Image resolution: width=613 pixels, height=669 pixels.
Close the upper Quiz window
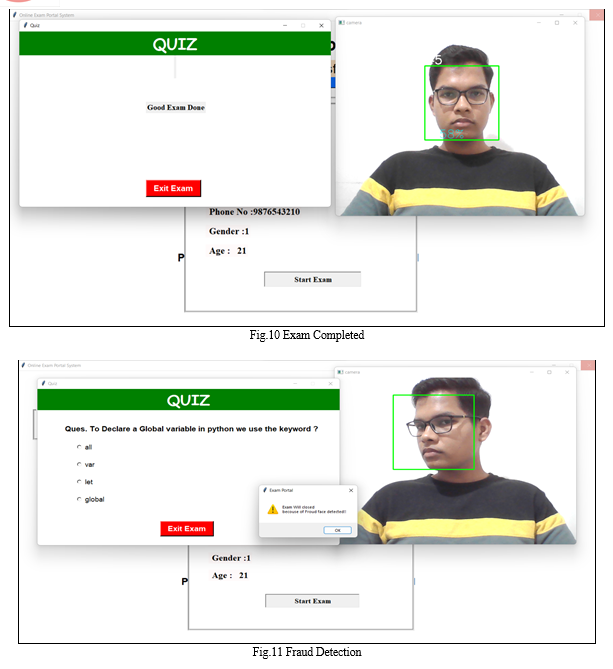pos(322,26)
